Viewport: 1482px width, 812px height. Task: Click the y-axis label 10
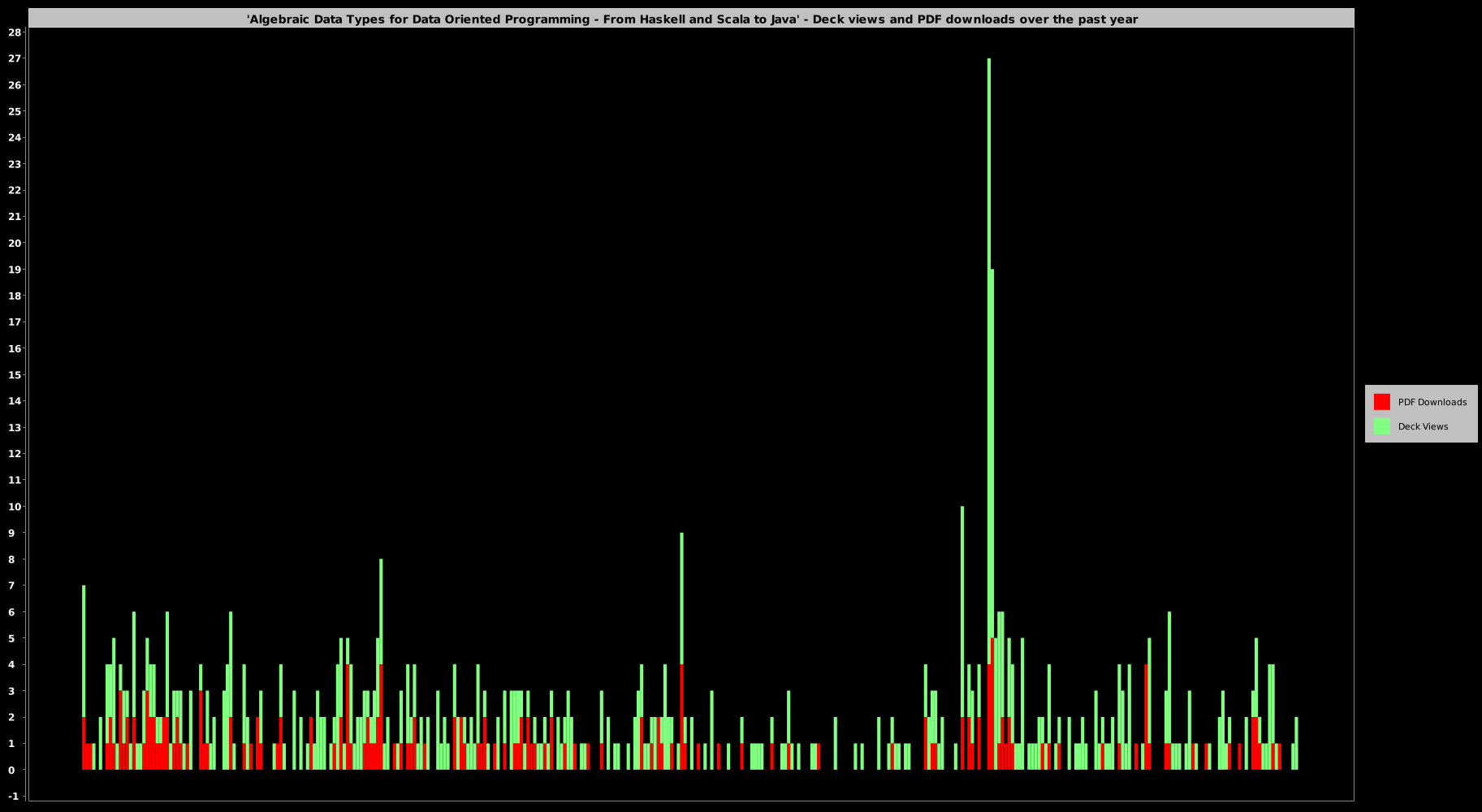point(15,507)
